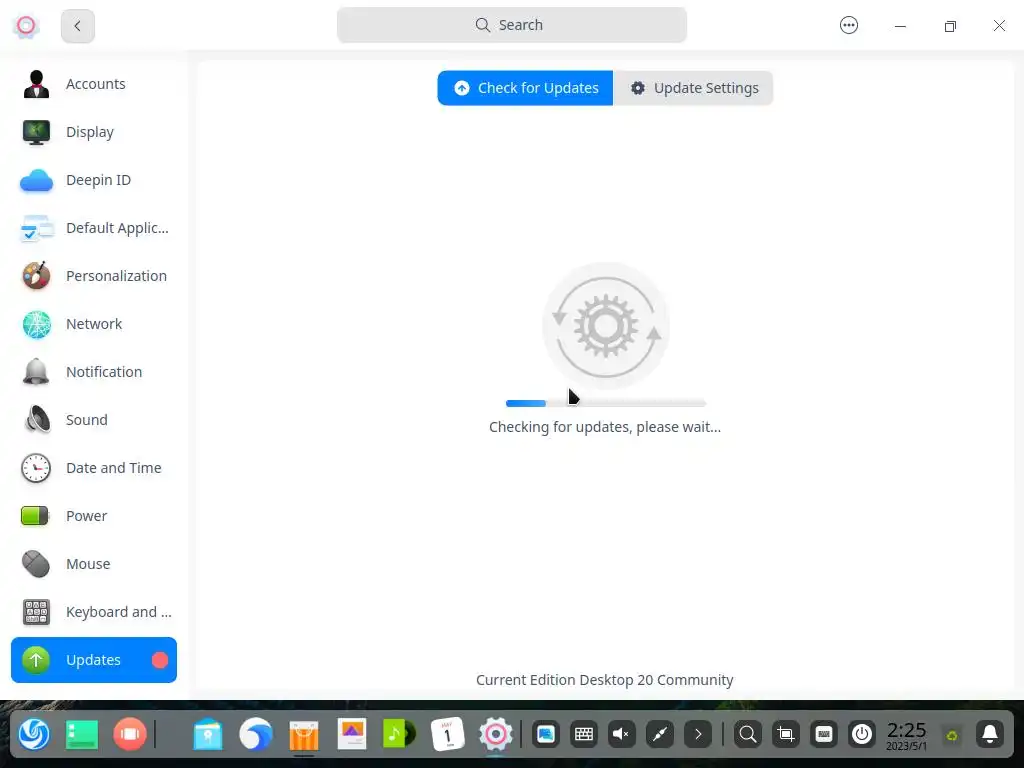Screen dimensions: 1024x768
Task: Toggle show desktop green dock icon
Action: point(82,734)
